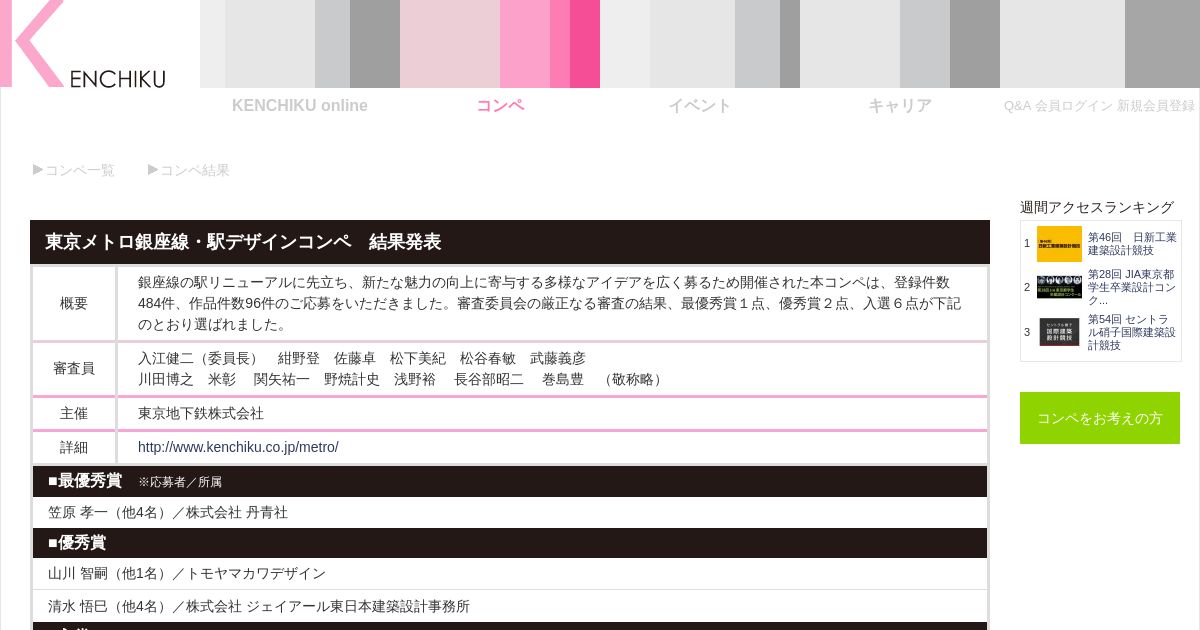Select the 山川 智嗣 winner entry
Viewport: 1200px width, 630px height.
pos(187,573)
